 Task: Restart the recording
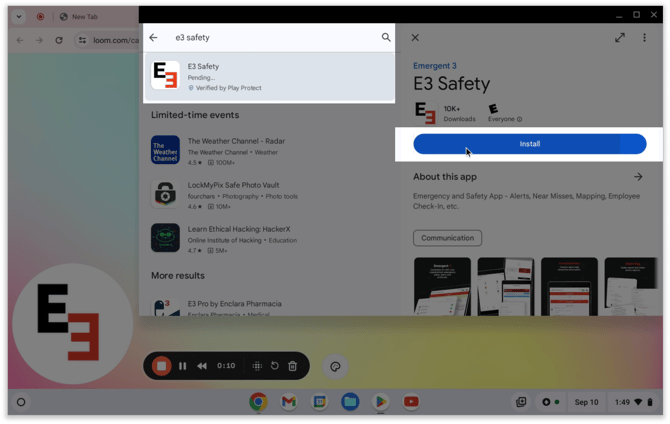[275, 366]
